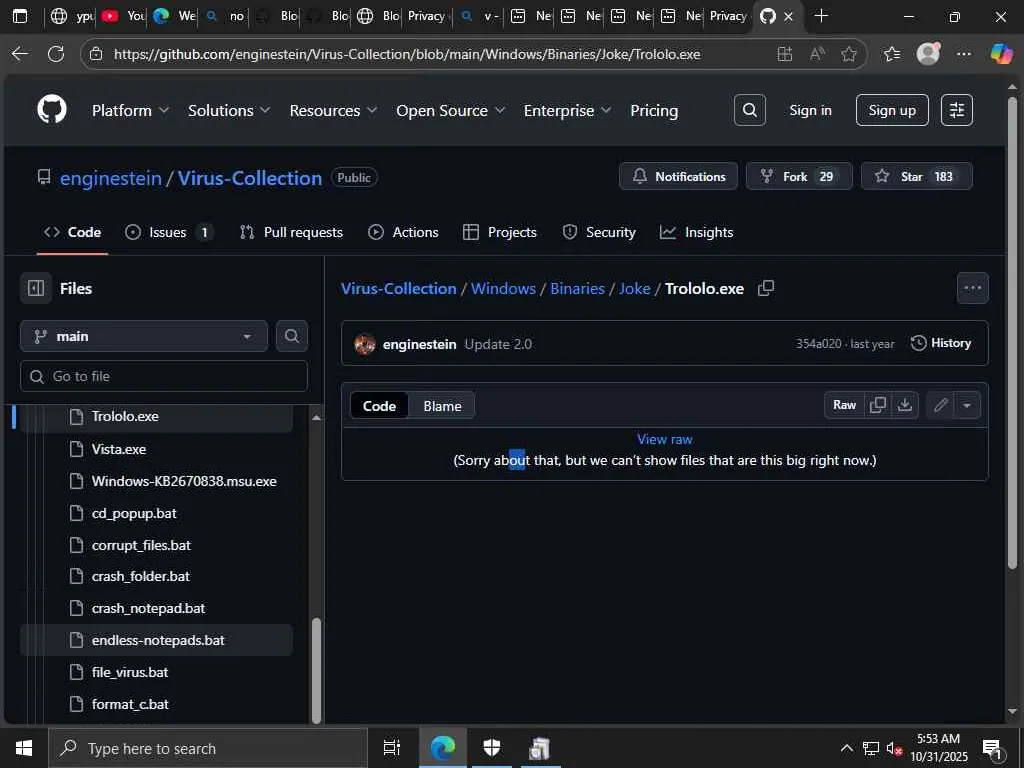Click the Sign up button
Viewport: 1024px width, 768px height.
(892, 110)
